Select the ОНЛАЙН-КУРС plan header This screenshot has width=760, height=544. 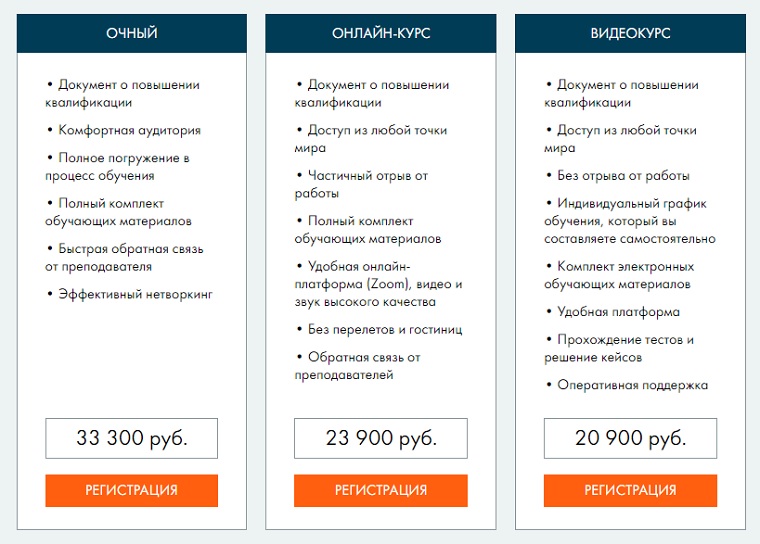coord(381,33)
